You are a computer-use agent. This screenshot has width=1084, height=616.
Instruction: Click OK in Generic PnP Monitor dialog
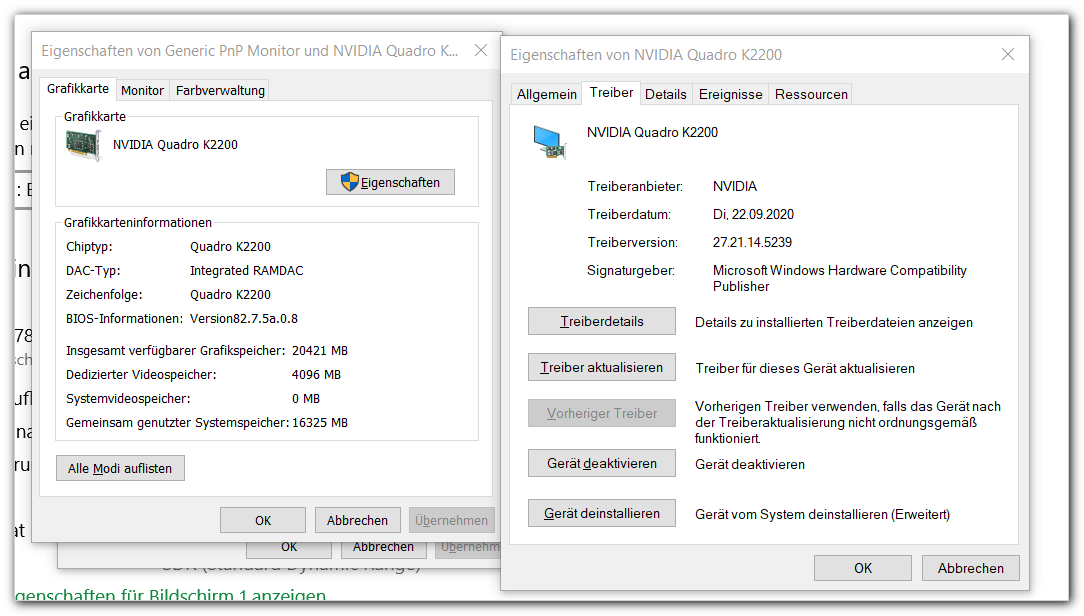coord(263,521)
